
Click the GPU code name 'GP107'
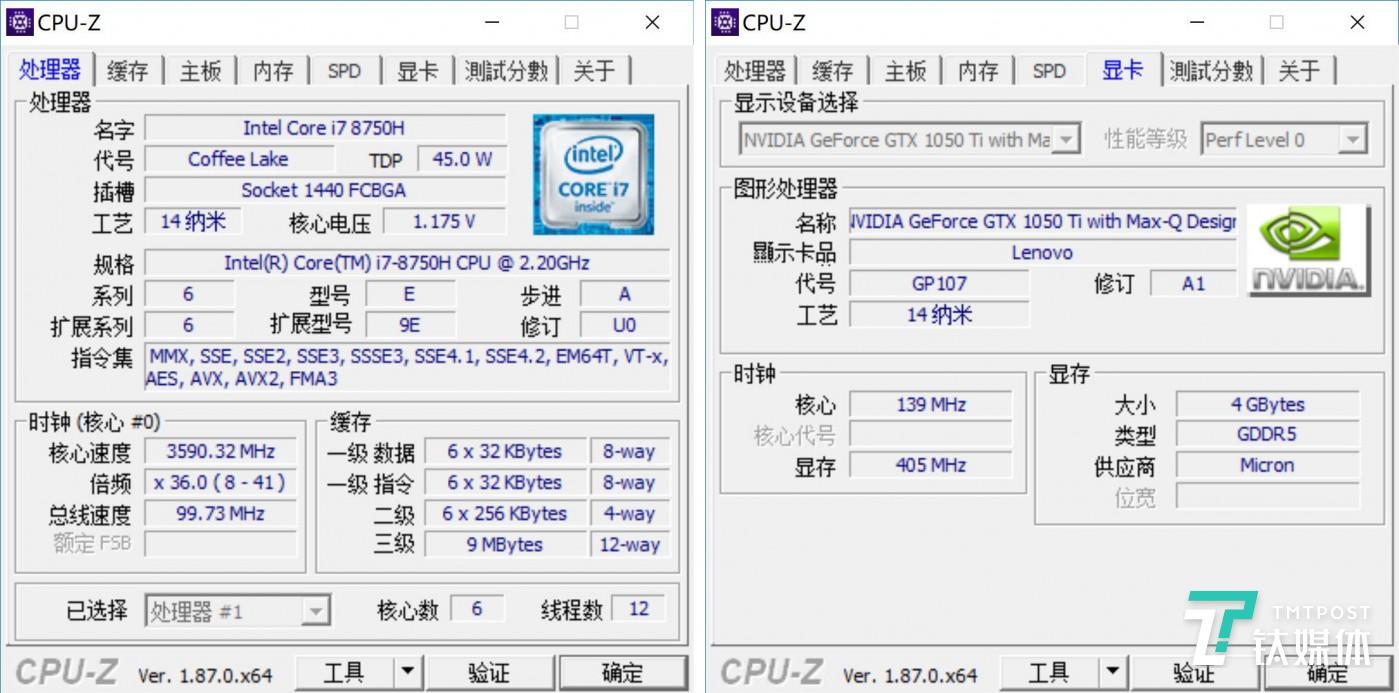pos(939,284)
